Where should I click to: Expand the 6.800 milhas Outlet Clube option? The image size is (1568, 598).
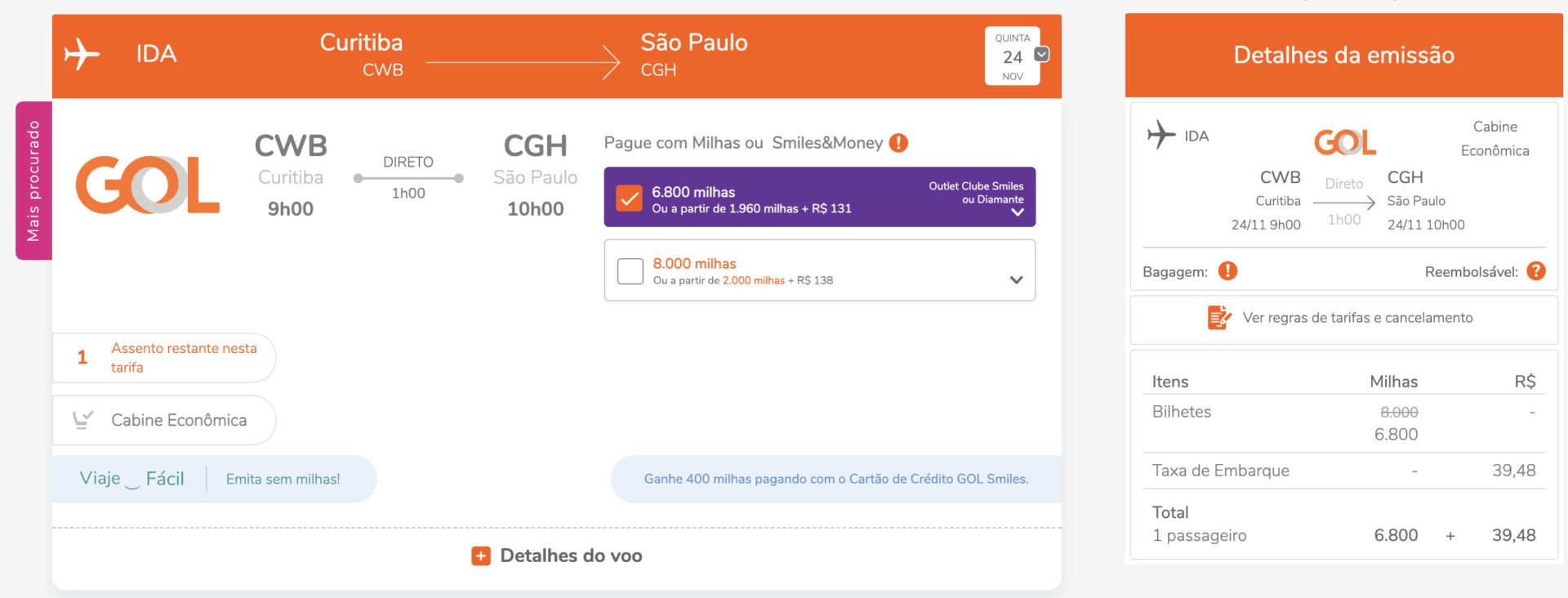coord(1018,212)
